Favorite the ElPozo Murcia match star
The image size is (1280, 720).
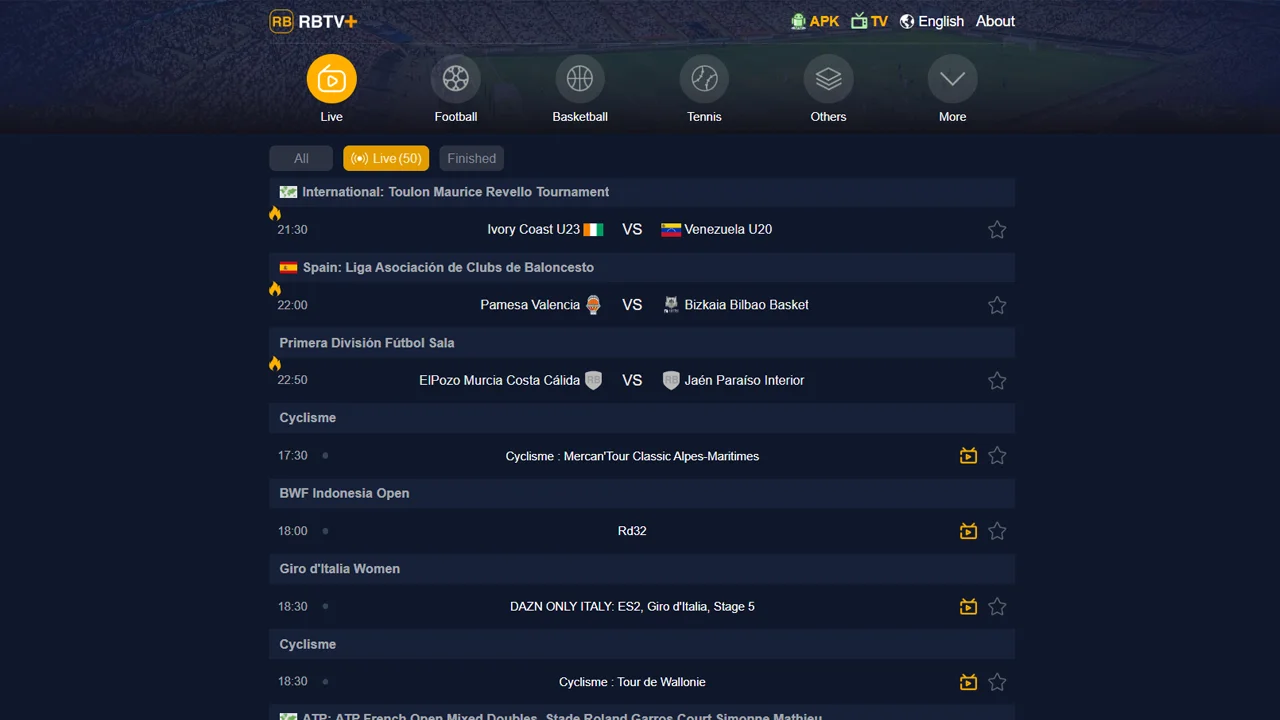coord(997,381)
